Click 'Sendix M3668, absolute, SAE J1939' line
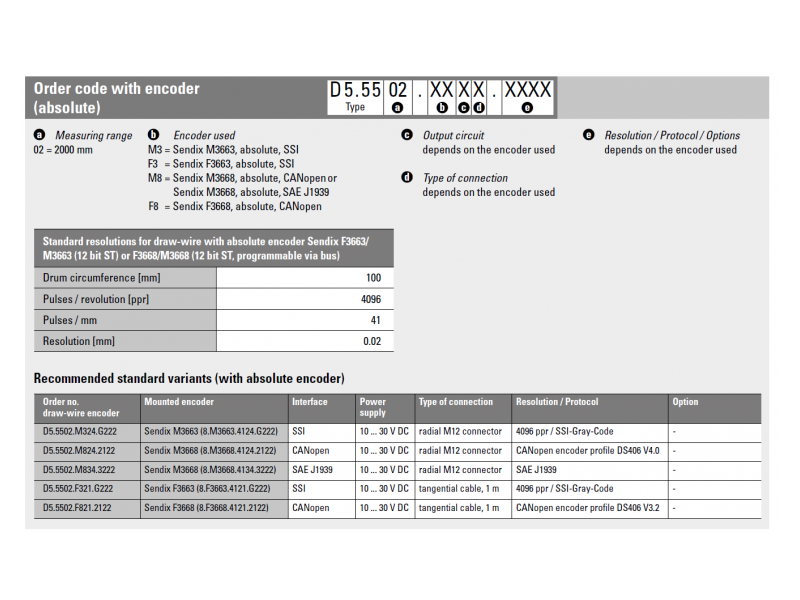 (x=251, y=192)
